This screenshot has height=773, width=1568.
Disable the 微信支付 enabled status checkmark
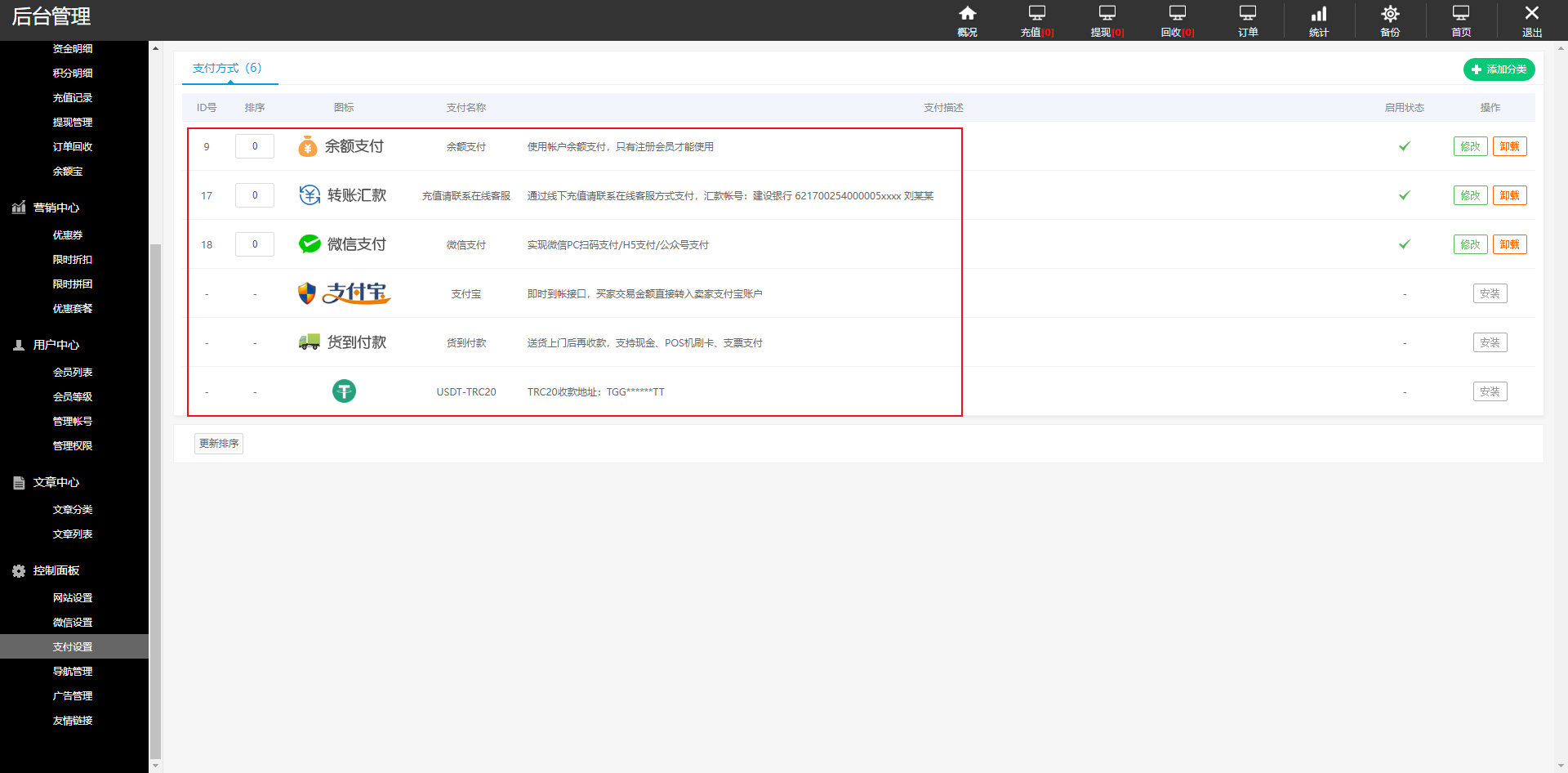coord(1404,244)
